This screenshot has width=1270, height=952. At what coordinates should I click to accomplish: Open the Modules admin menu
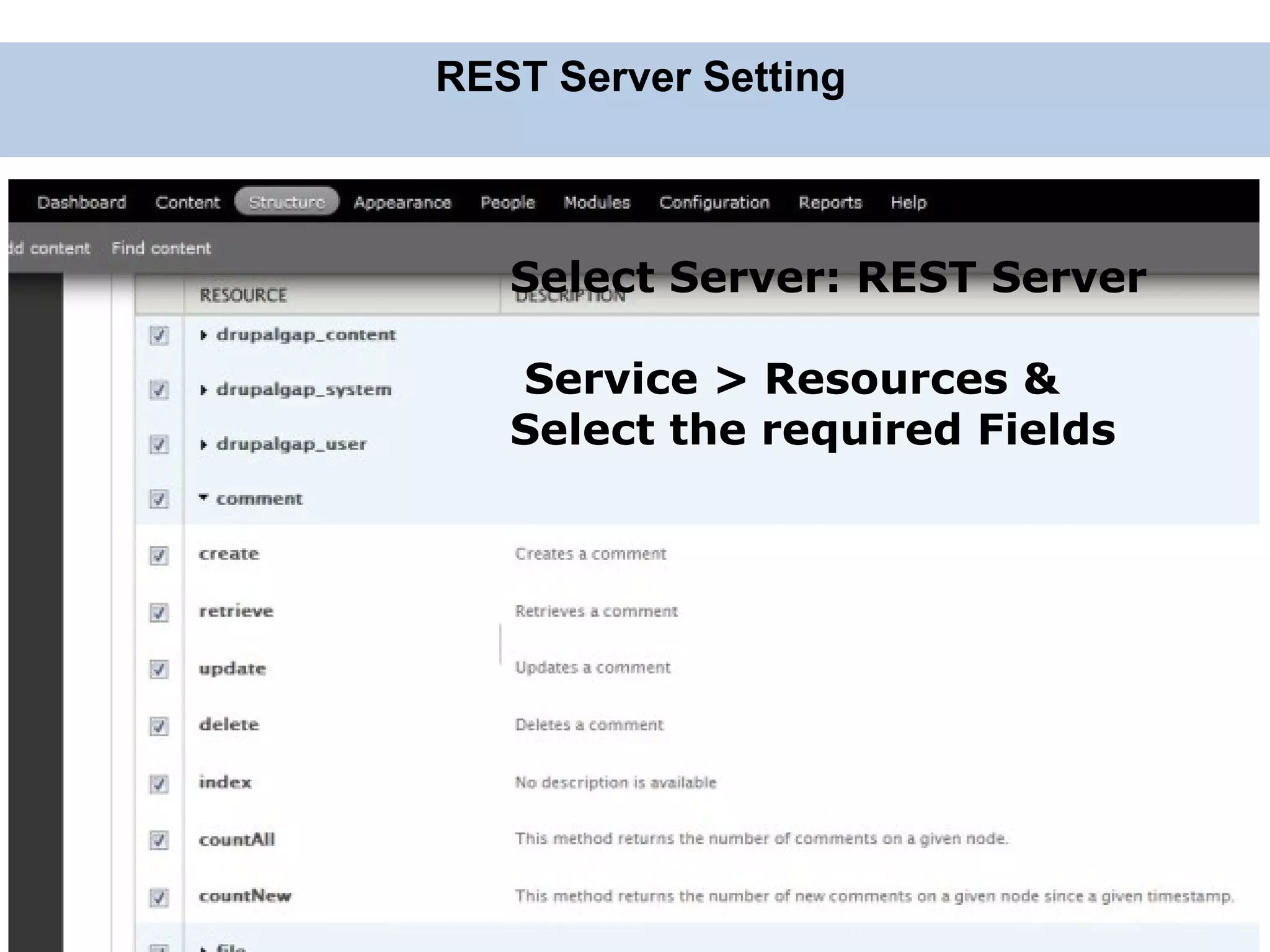[597, 202]
